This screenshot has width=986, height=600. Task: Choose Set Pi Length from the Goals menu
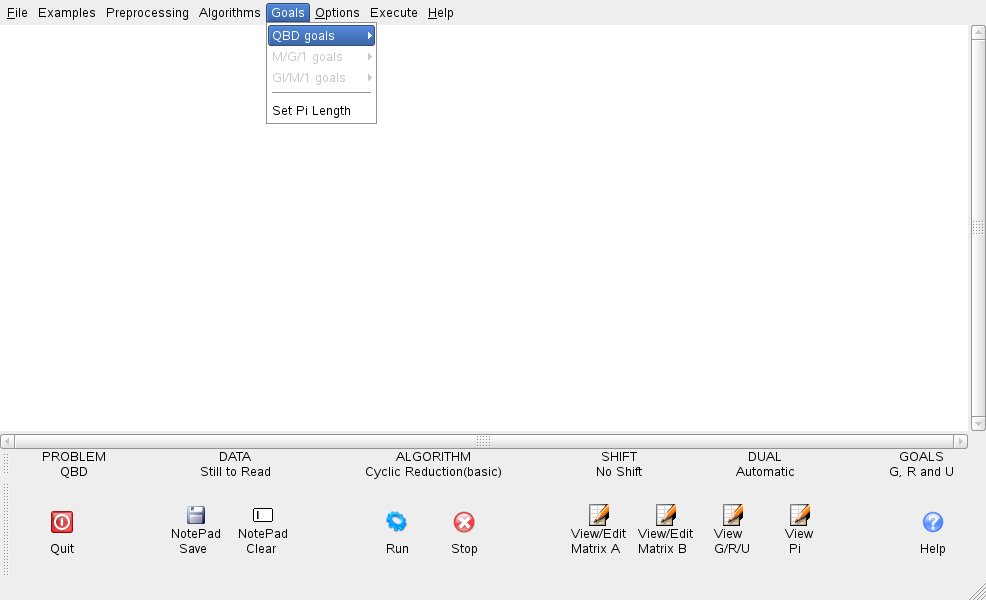point(311,111)
